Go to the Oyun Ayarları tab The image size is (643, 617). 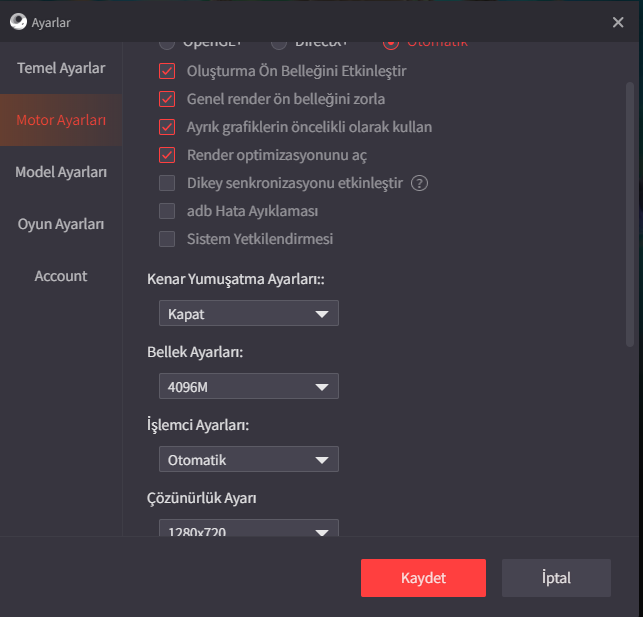point(61,224)
